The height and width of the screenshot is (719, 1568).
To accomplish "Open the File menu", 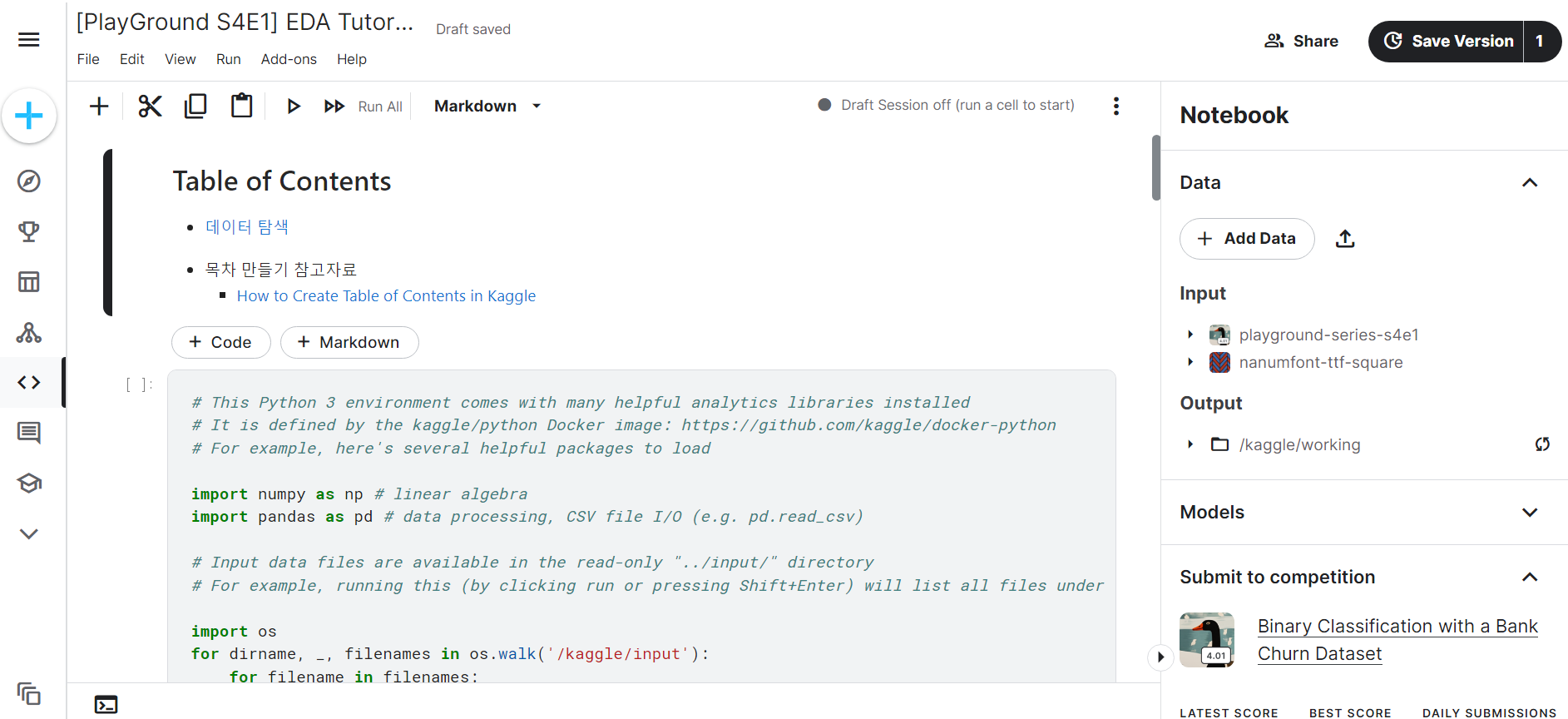I will point(88,59).
